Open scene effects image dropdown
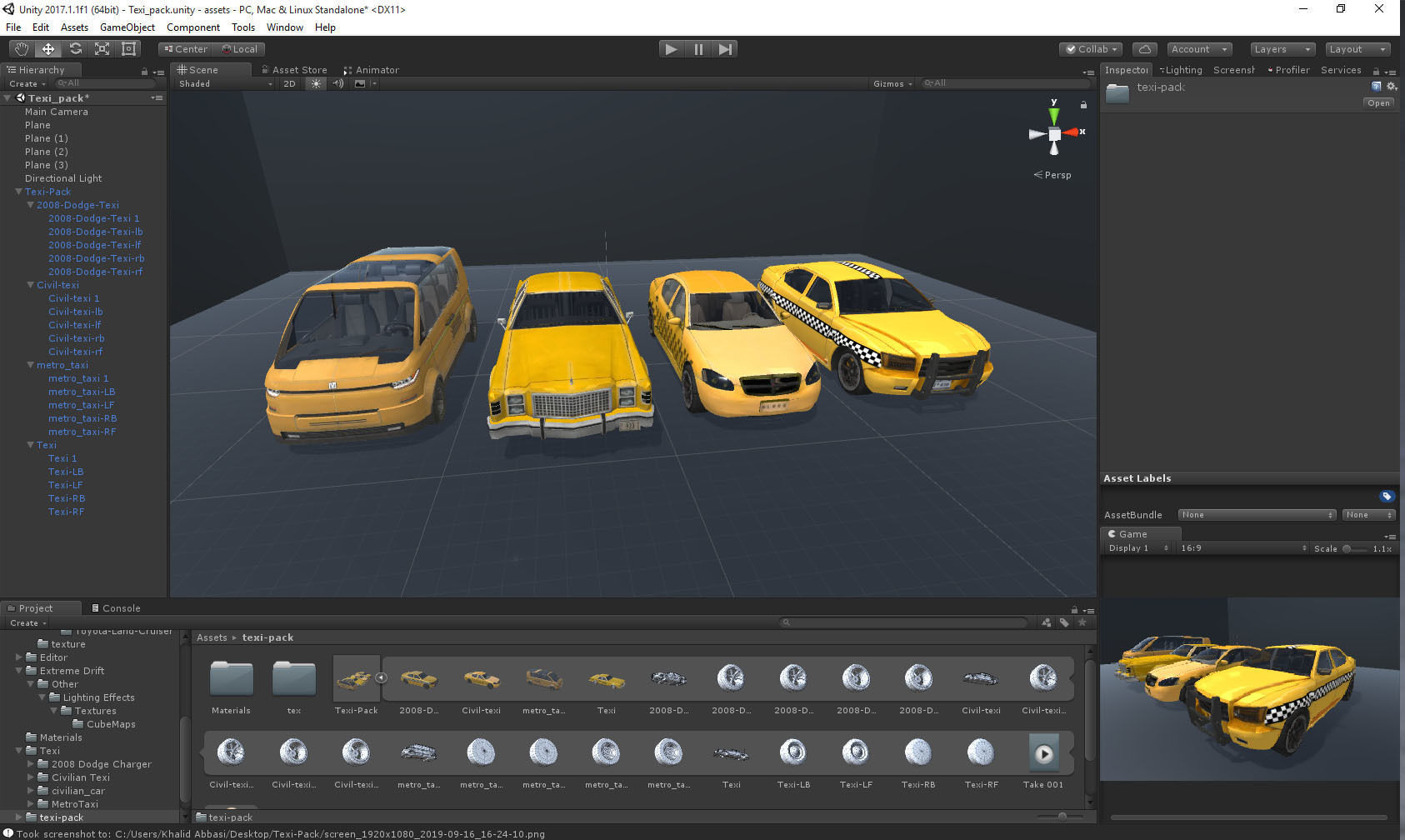 (x=364, y=83)
